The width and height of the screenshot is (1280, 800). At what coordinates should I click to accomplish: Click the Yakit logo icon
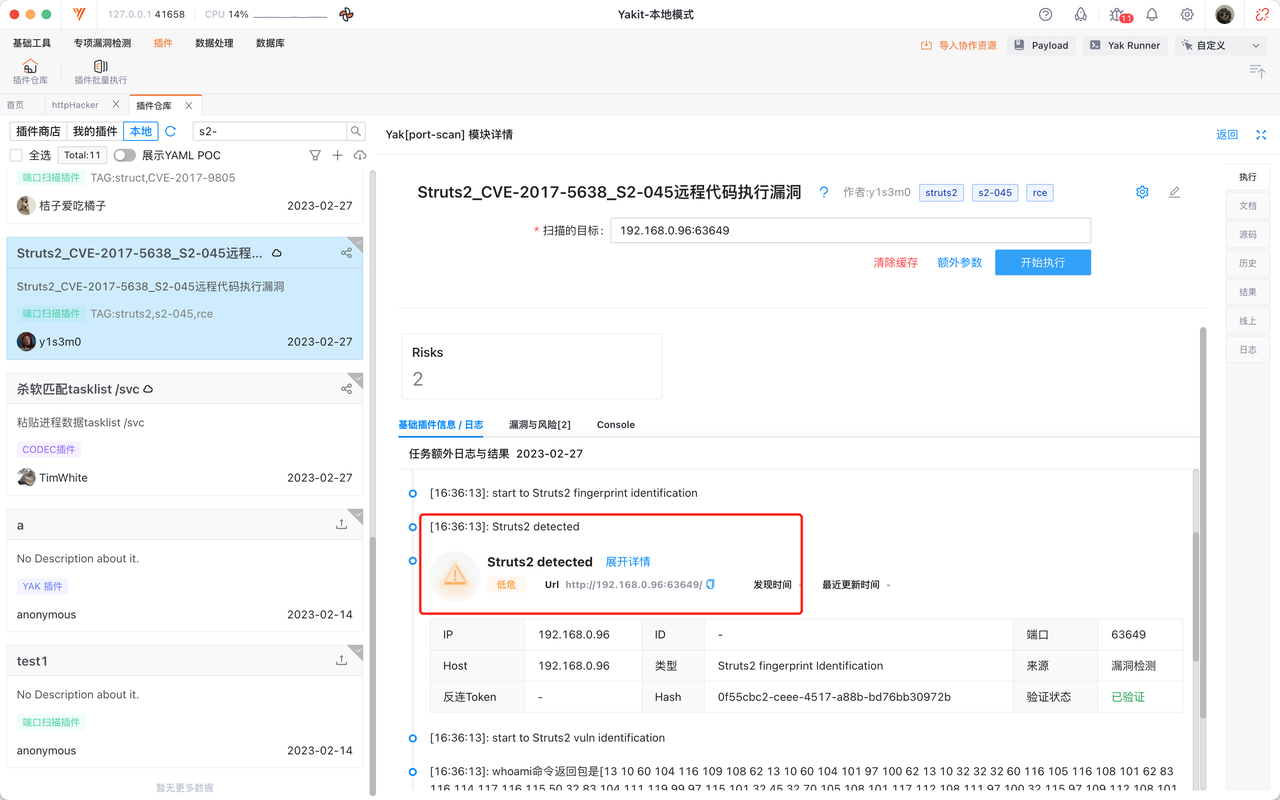[80, 15]
